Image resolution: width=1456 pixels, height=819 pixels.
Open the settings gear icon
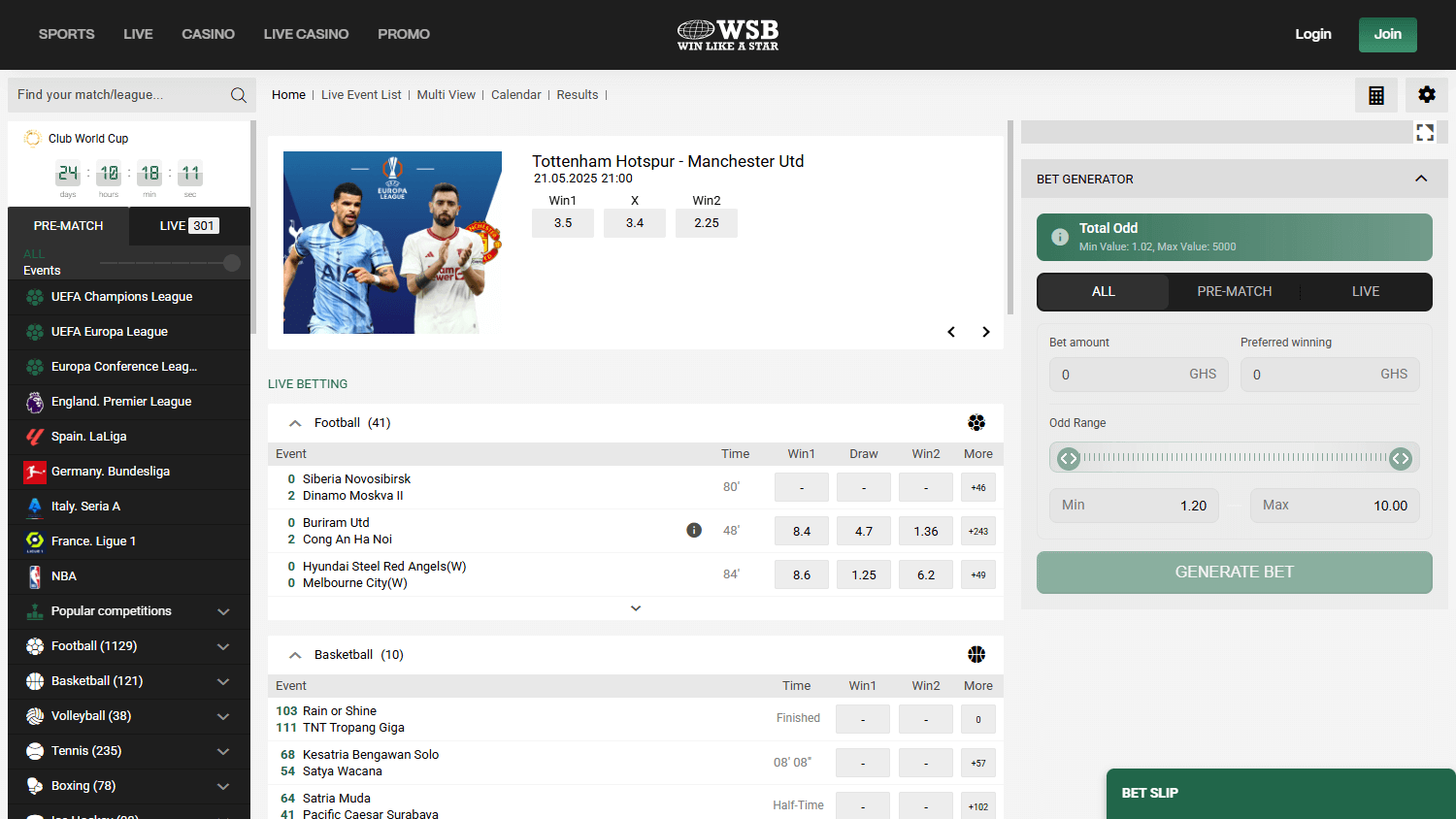pos(1426,94)
